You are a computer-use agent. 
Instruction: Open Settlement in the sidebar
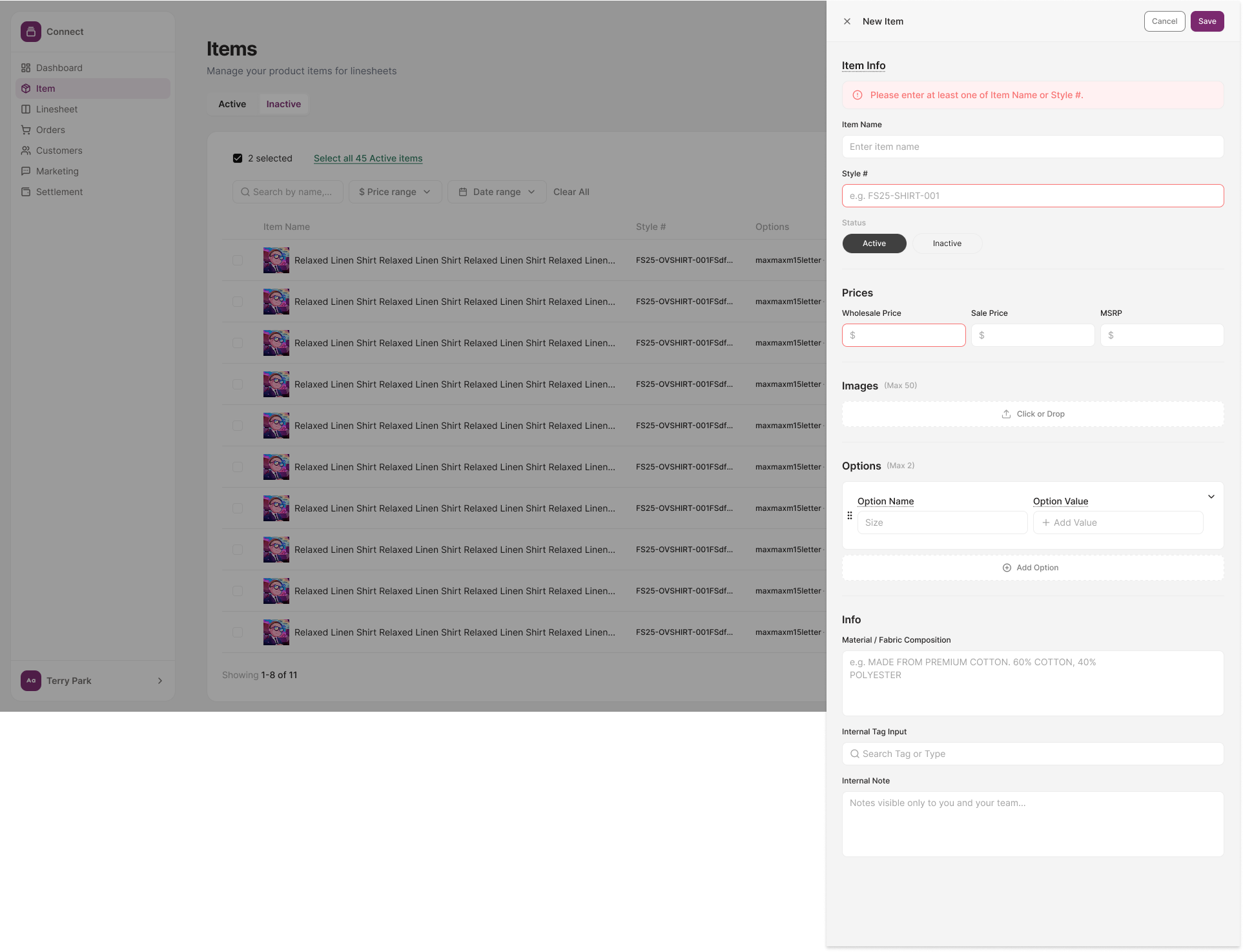(x=93, y=192)
